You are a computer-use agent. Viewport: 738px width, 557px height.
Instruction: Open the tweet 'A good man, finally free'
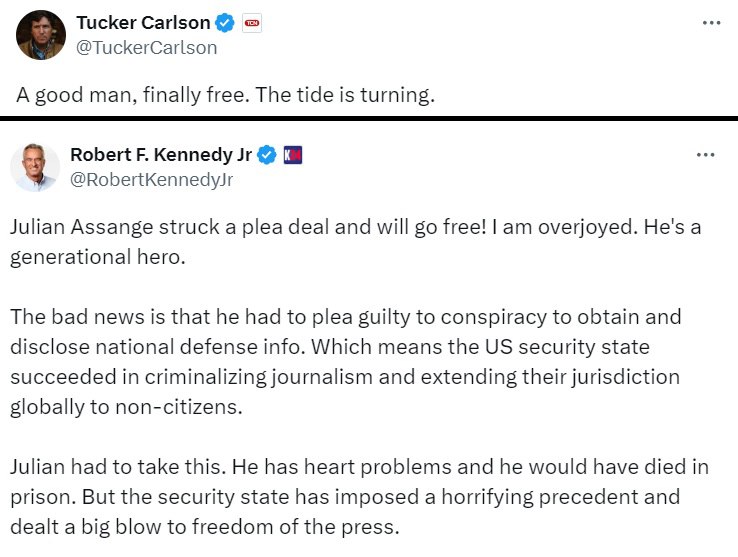(x=225, y=95)
